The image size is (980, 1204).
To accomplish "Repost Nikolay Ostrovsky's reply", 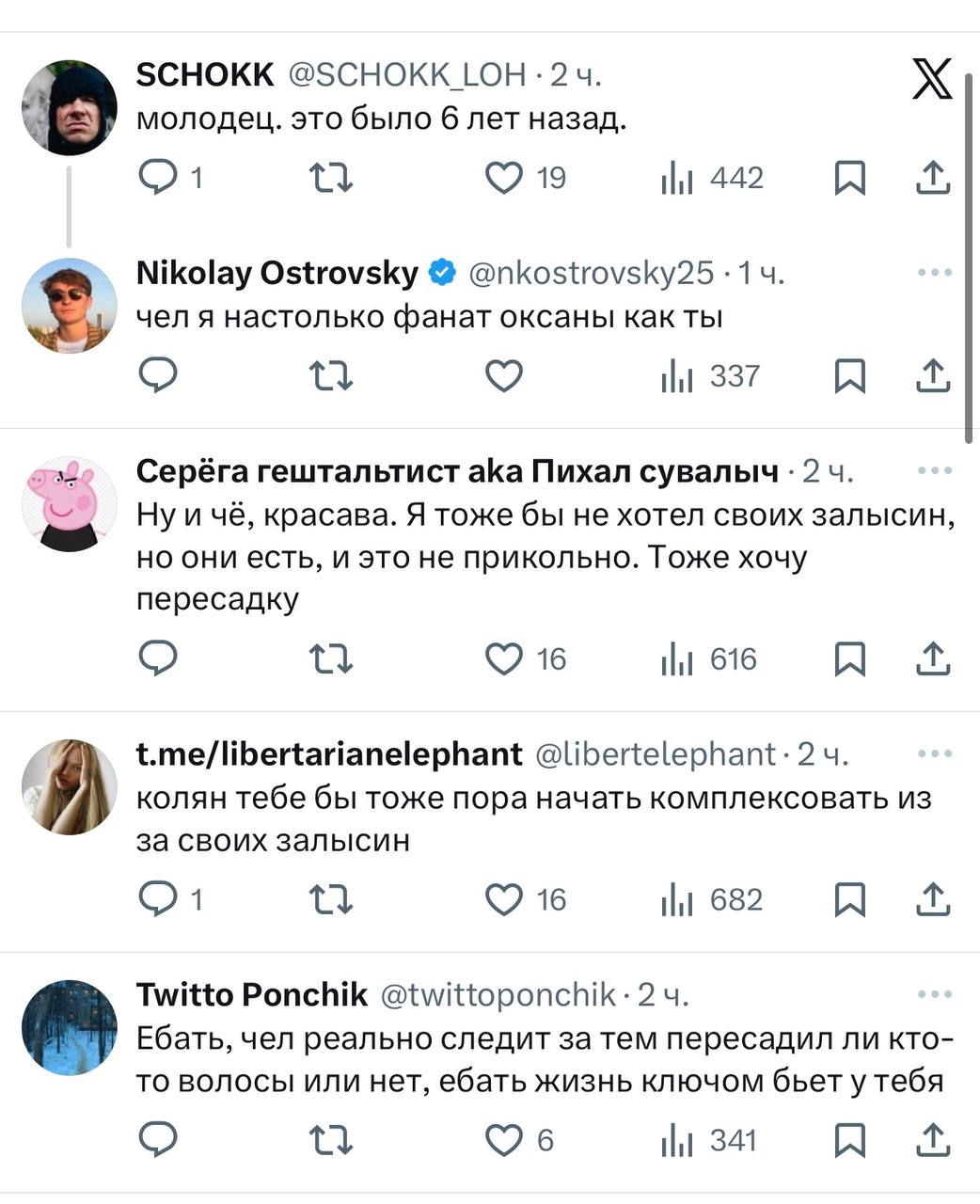I will pos(331,376).
